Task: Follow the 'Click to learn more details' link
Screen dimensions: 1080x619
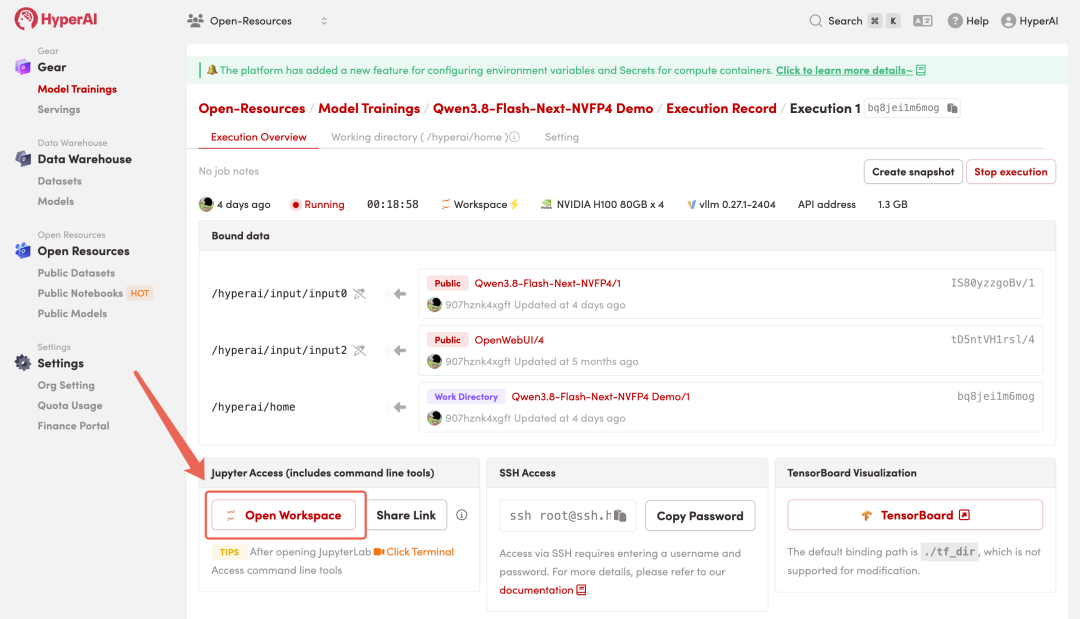Action: (844, 70)
